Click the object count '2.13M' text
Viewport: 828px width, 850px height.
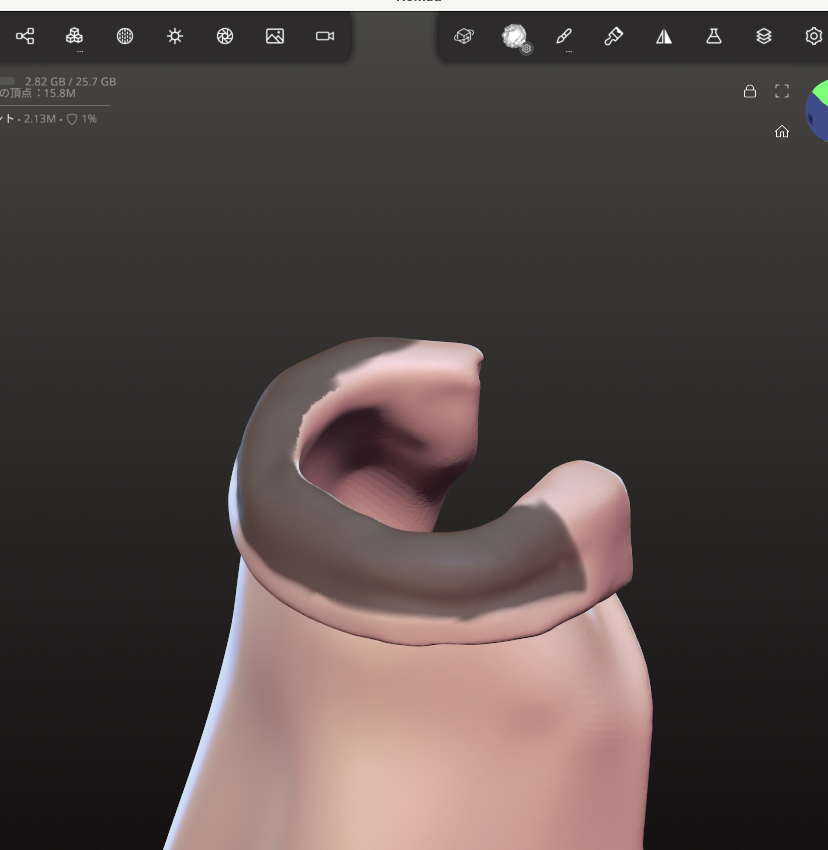pyautogui.click(x=40, y=119)
